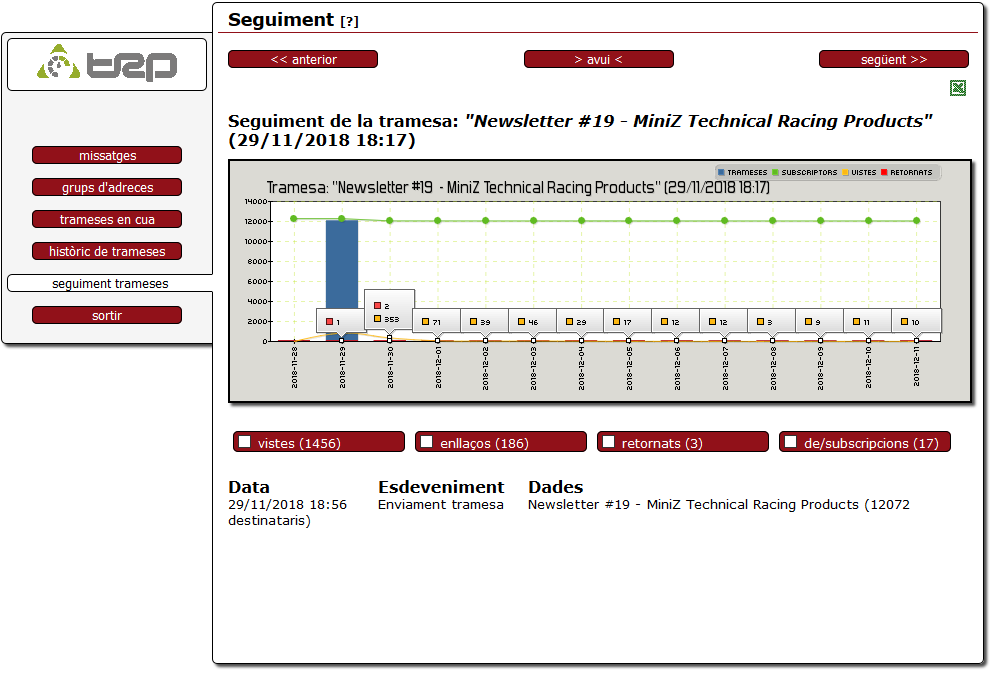Open the missatges section
The width and height of the screenshot is (997, 674).
coord(107,155)
